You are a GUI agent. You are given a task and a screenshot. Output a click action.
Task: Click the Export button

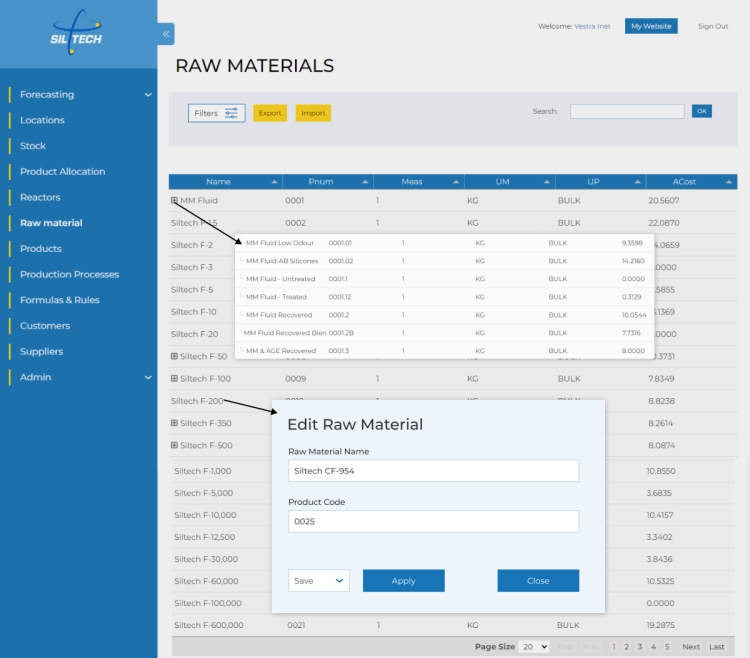(x=270, y=113)
